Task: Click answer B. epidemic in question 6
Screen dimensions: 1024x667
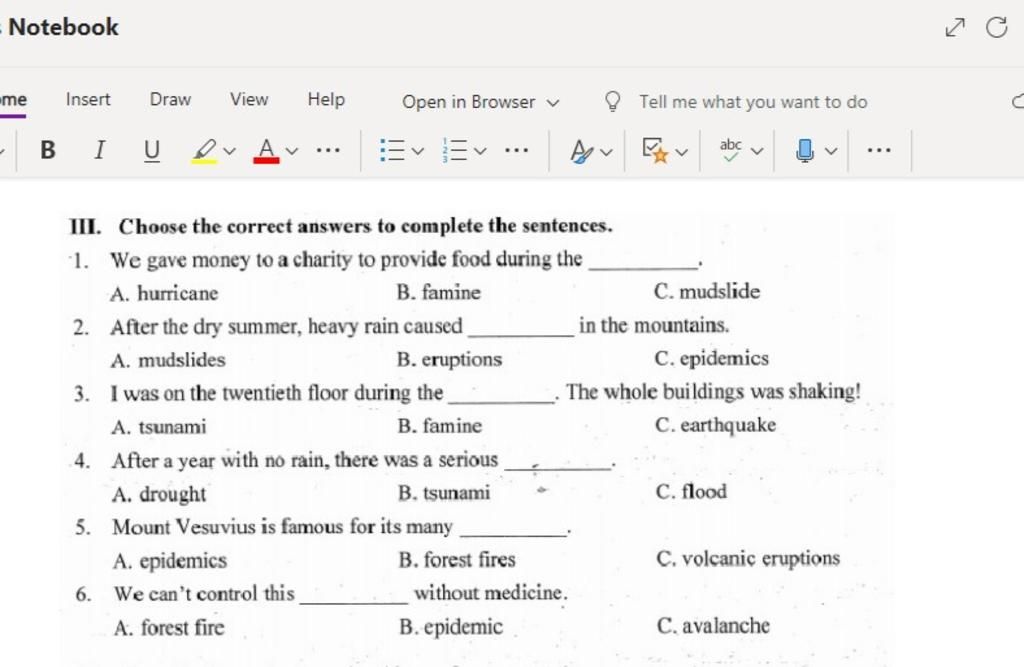Action: click(x=451, y=627)
